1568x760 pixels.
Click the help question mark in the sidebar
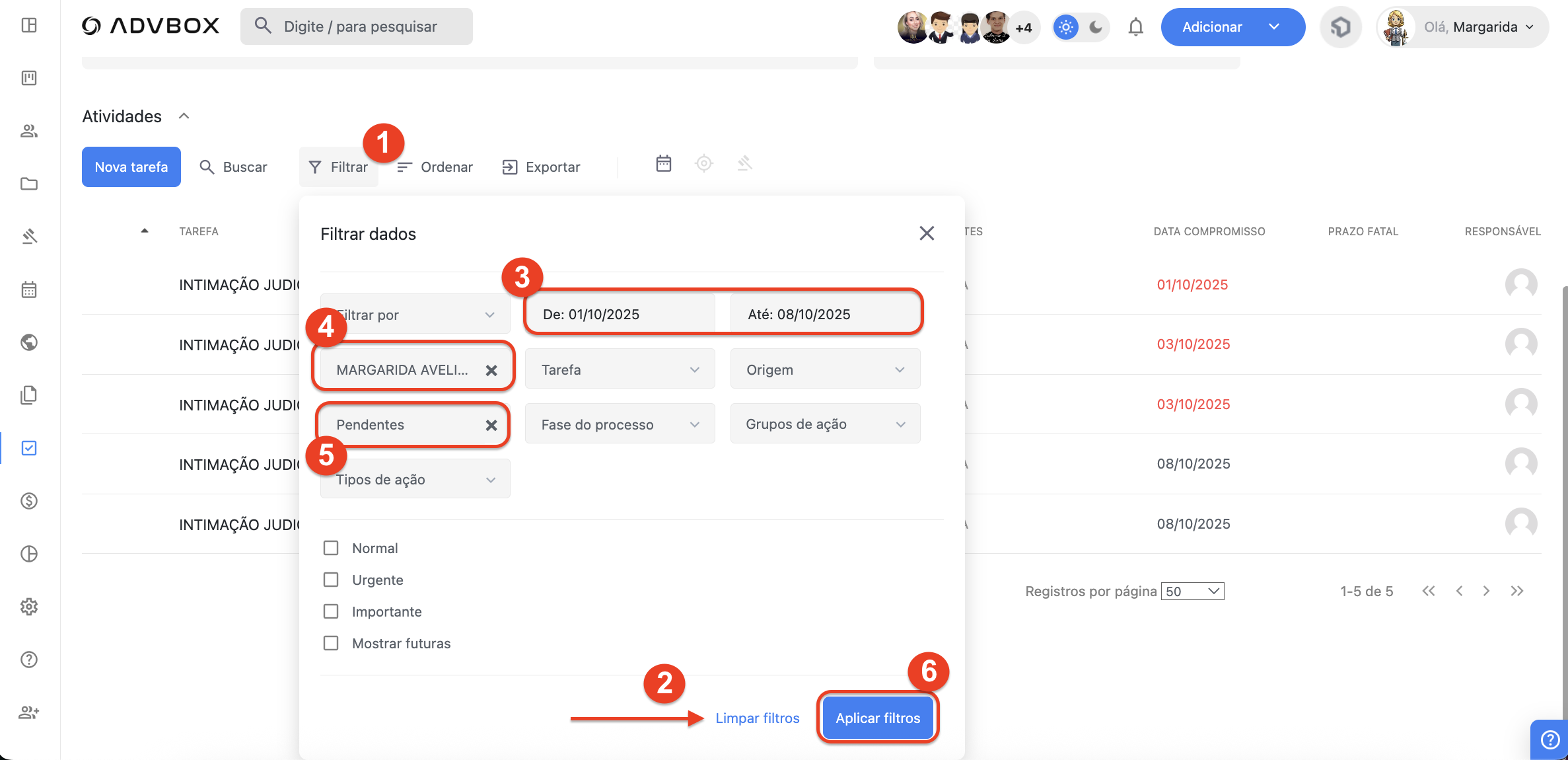click(29, 660)
